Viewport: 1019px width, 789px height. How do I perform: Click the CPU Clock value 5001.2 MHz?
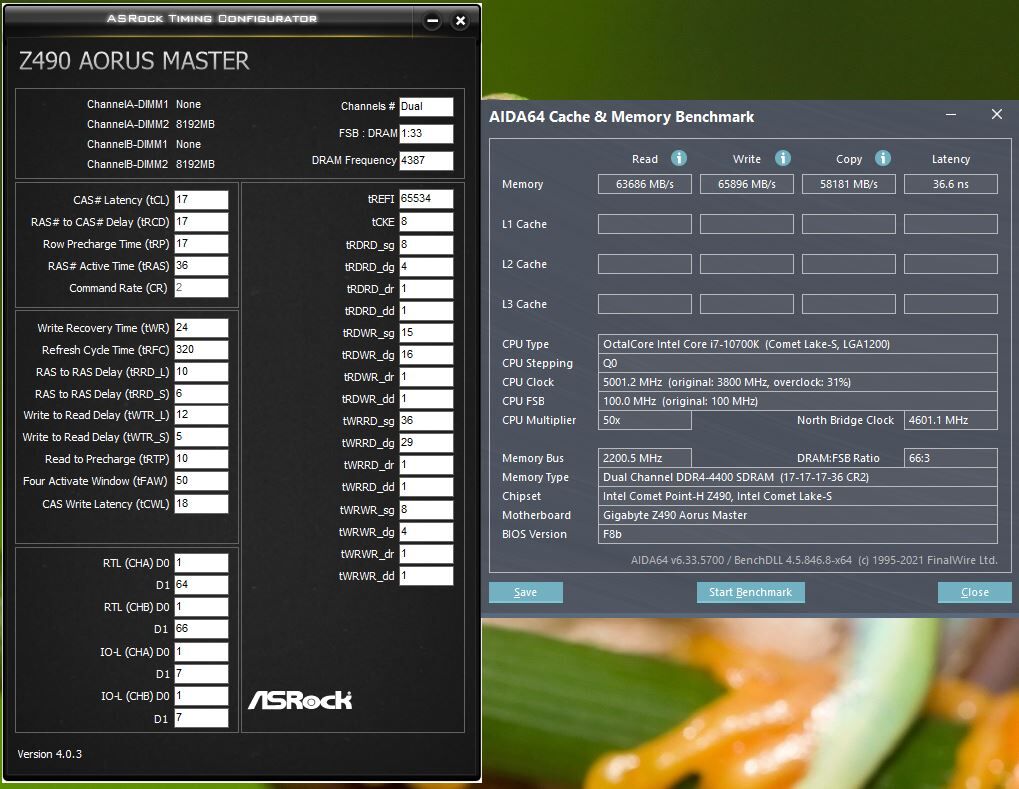click(x=797, y=382)
